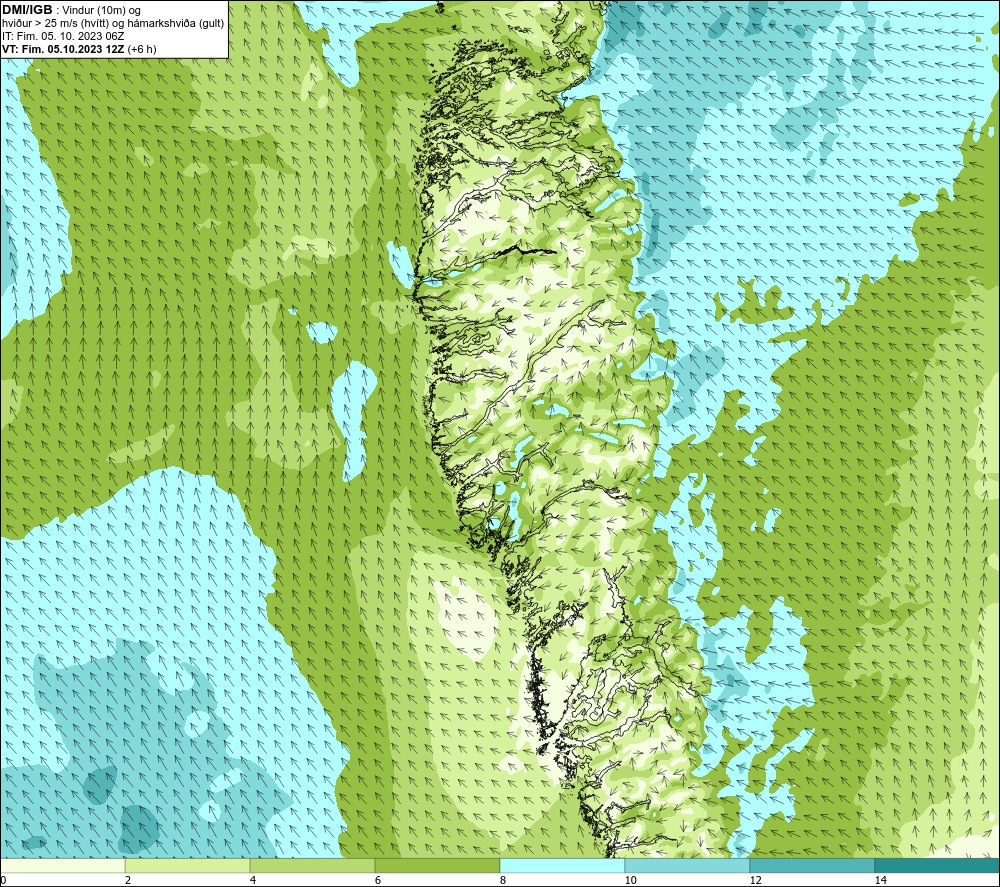
Task: Click the legend label '2'
Action: 128,880
